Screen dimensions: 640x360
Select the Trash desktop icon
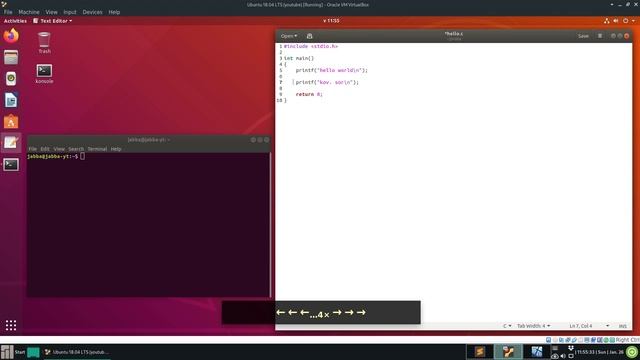44,43
